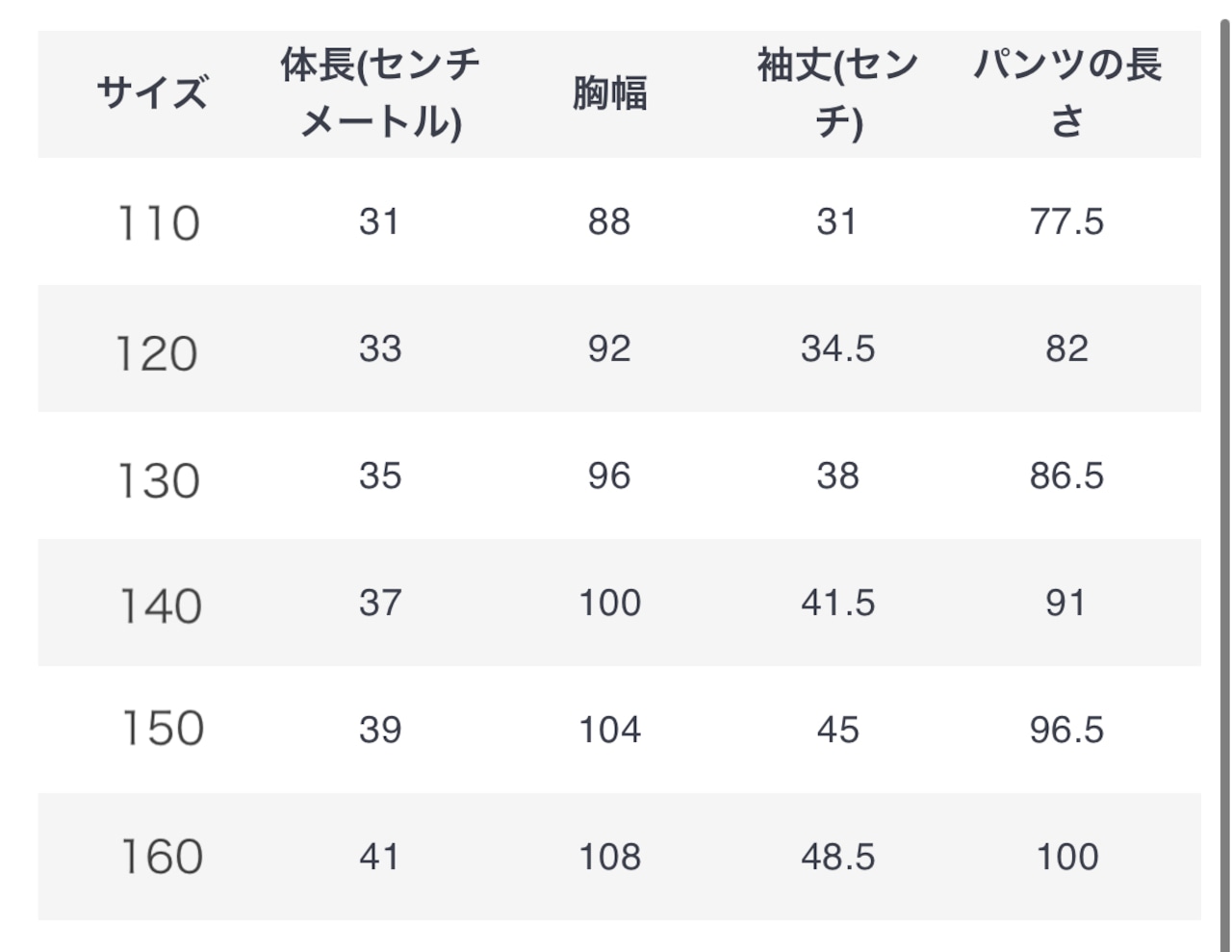Click the 104 chest width cell
The image size is (1232, 952).
609,730
